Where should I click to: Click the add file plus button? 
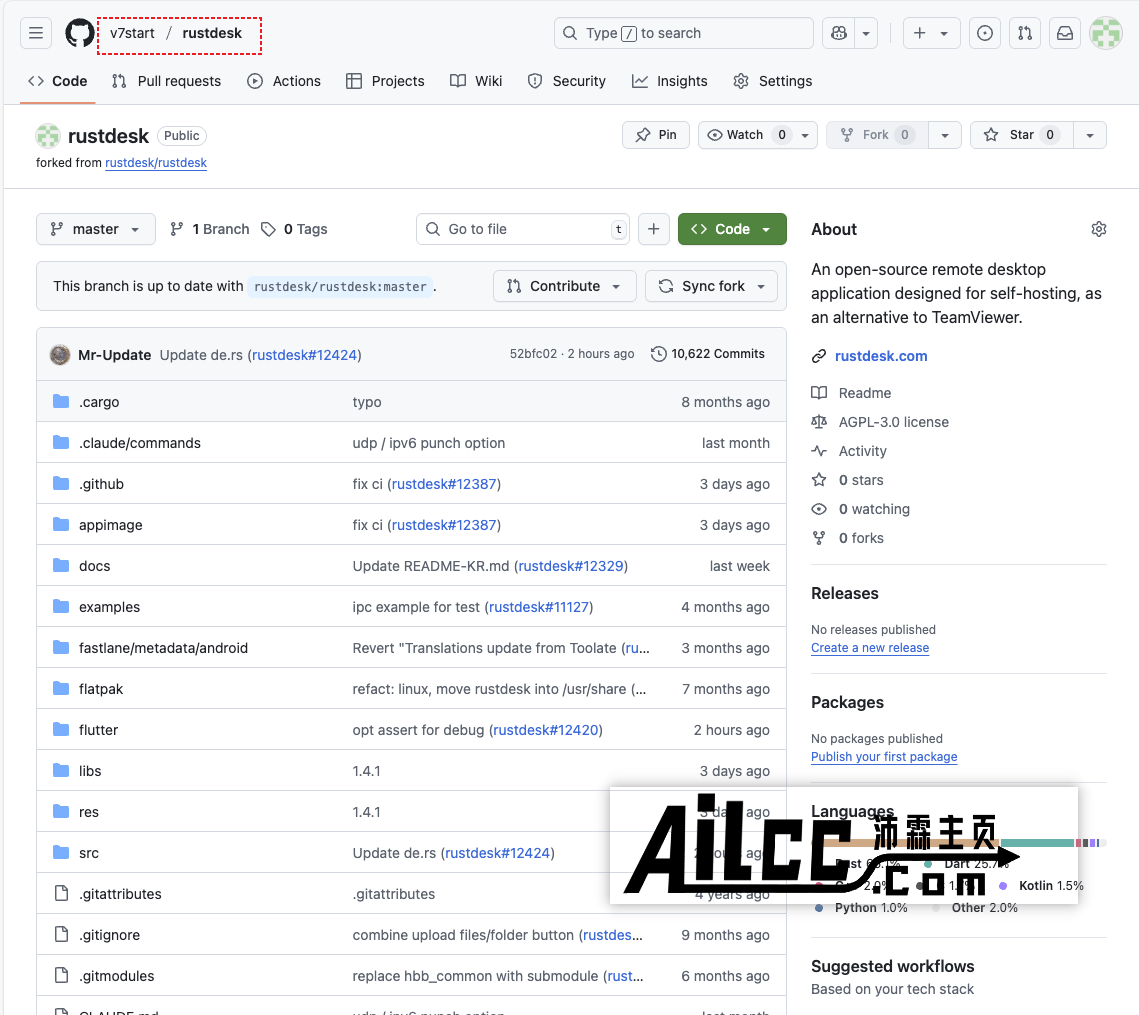point(654,229)
